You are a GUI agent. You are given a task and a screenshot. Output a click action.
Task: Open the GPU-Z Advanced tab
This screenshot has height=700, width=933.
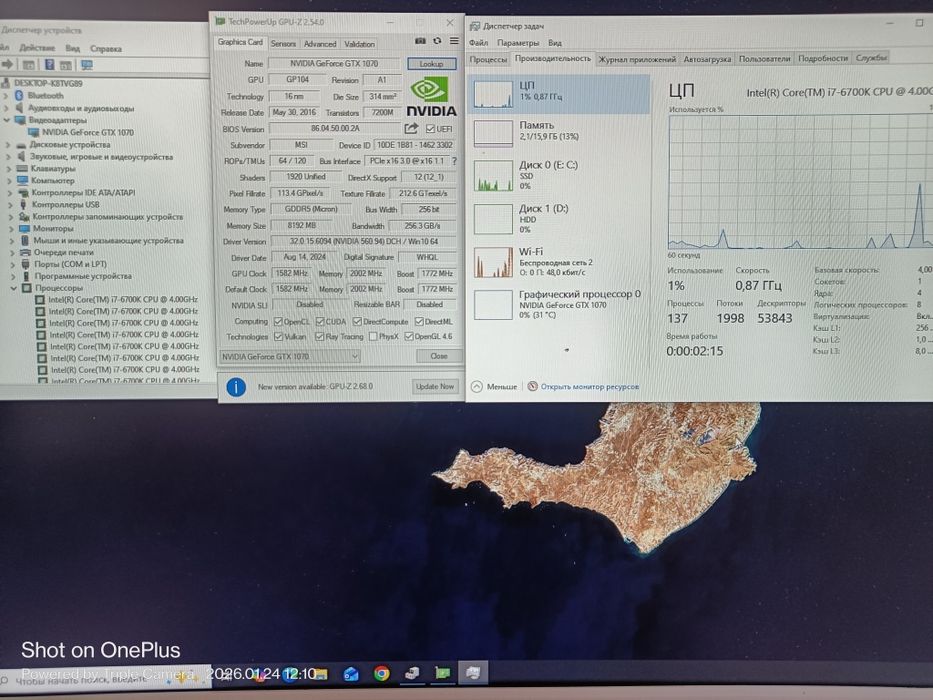click(x=320, y=44)
